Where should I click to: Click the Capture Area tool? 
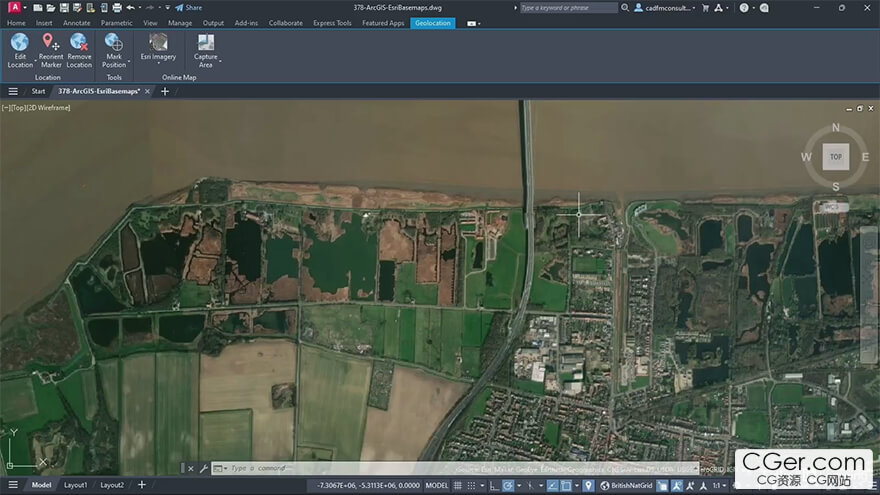point(205,51)
